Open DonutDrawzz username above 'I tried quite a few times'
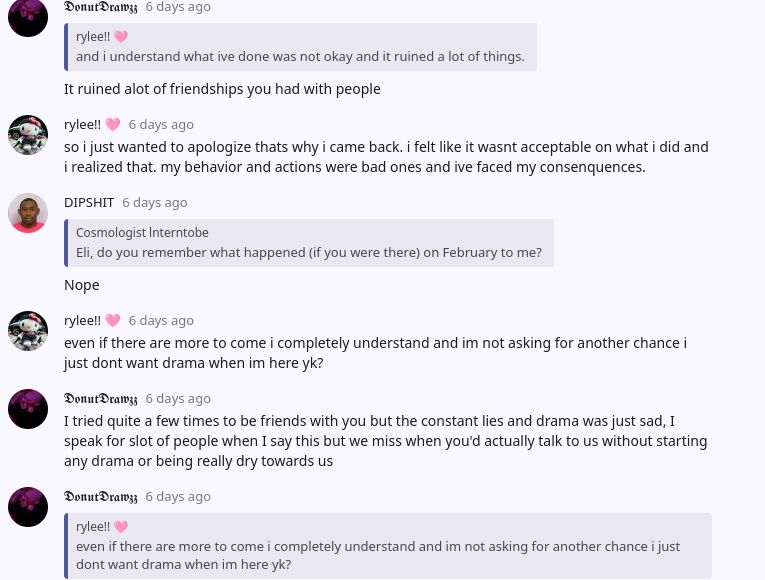The image size is (765, 580). [x=101, y=398]
